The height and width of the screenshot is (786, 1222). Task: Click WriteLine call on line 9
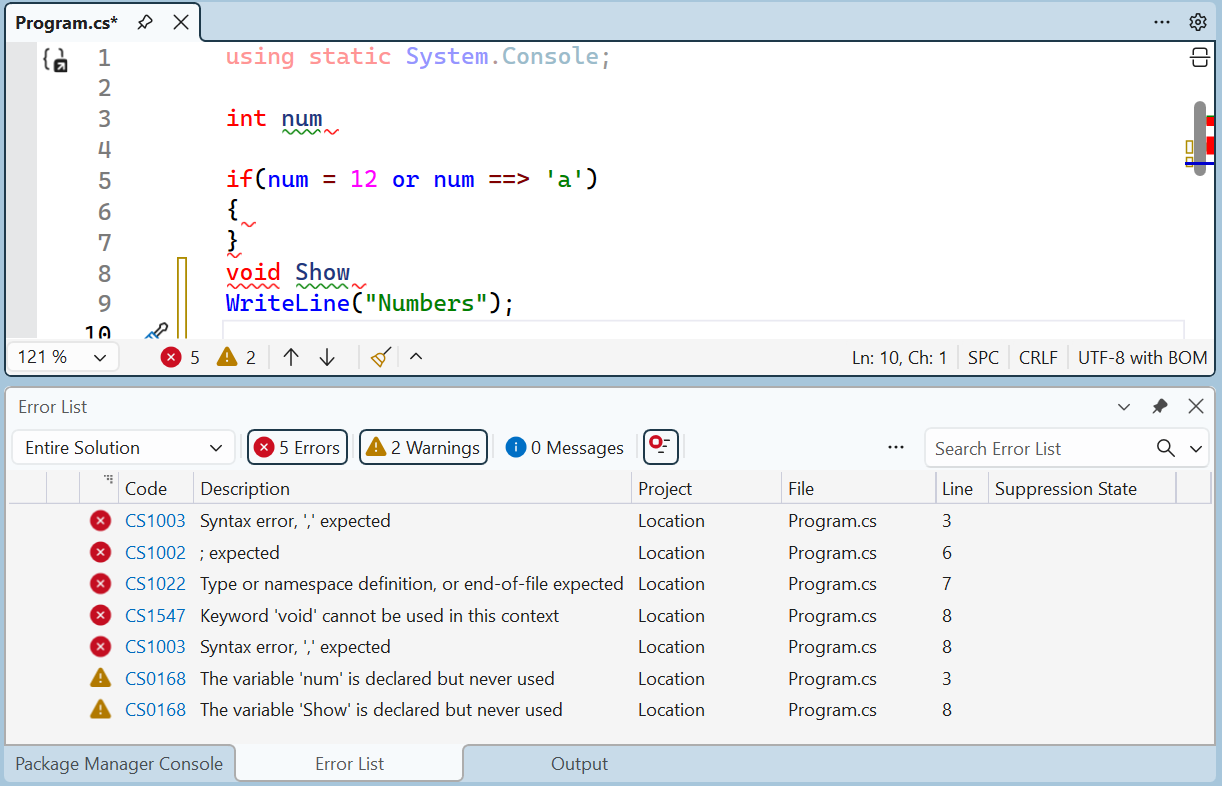[287, 303]
